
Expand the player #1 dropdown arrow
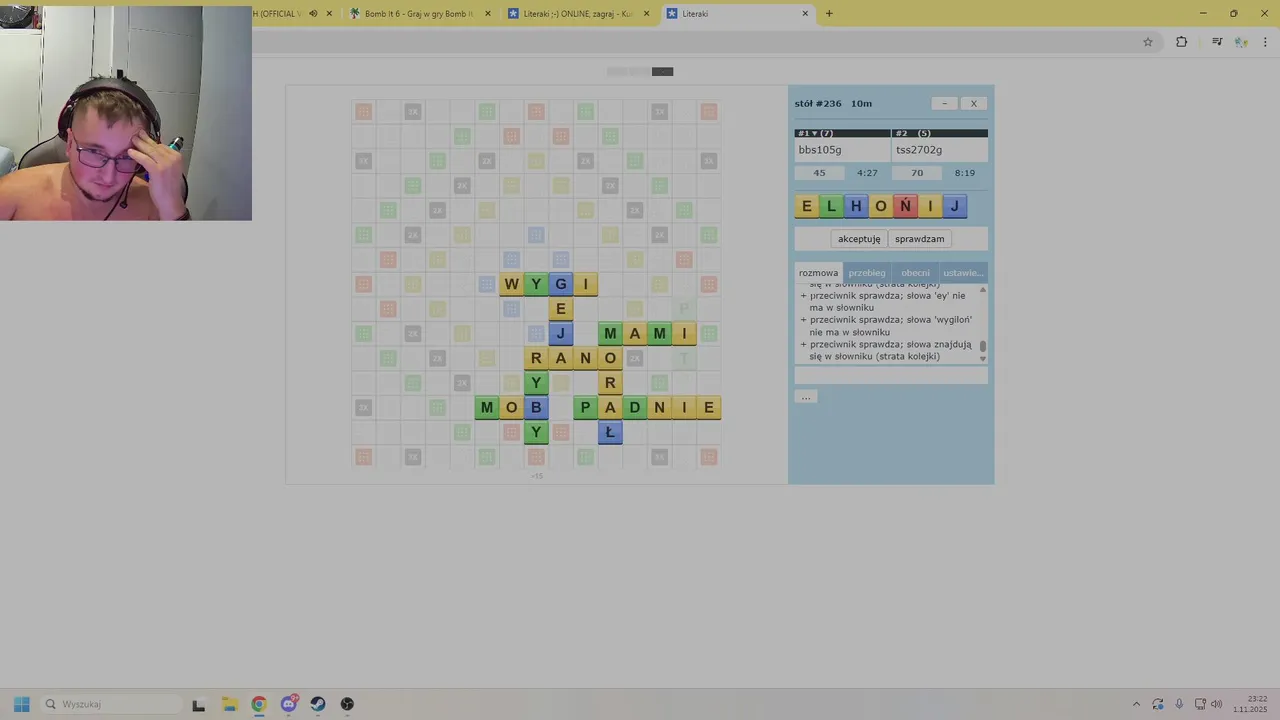point(814,133)
